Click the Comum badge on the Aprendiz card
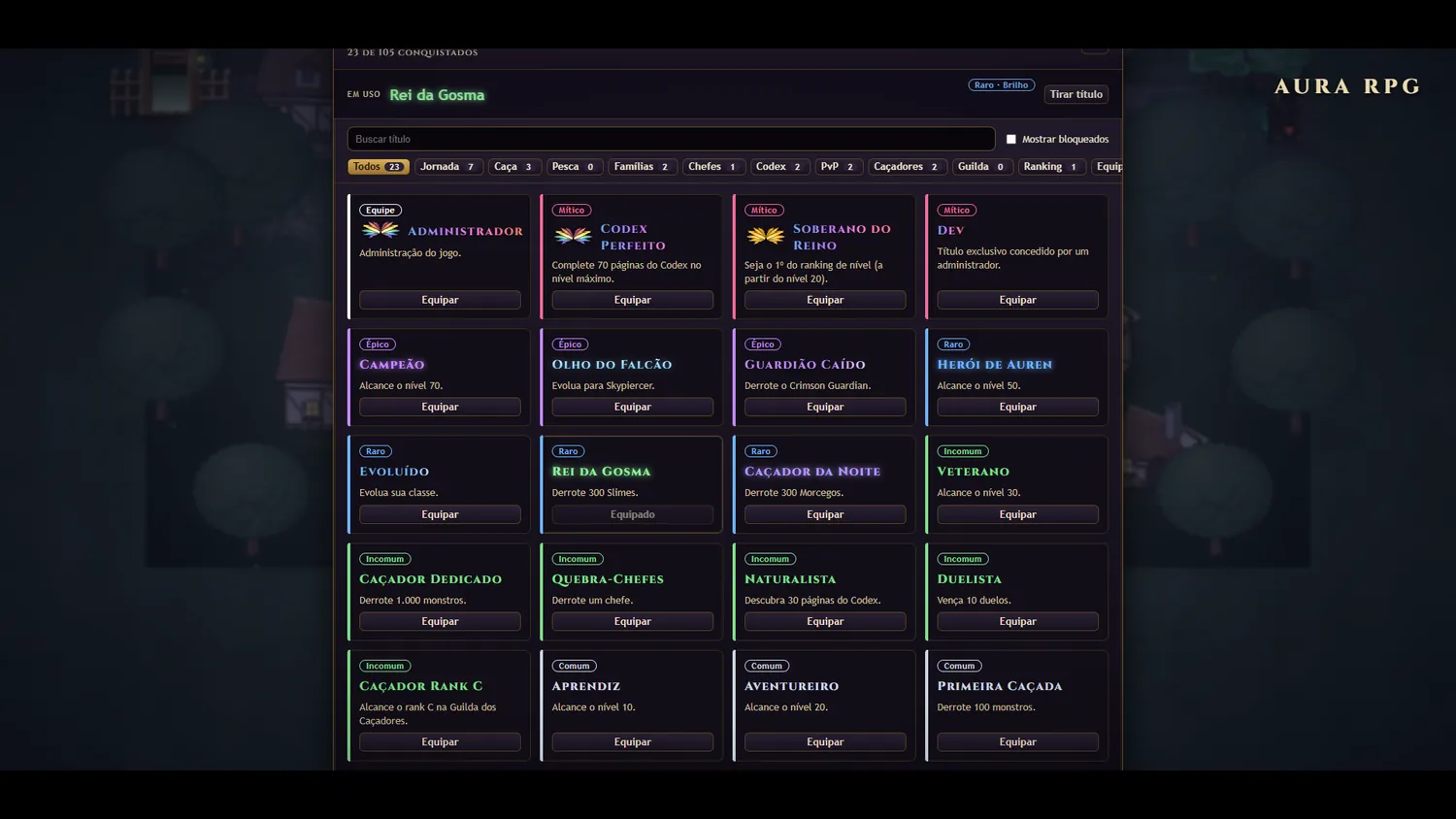1456x819 pixels. point(574,666)
